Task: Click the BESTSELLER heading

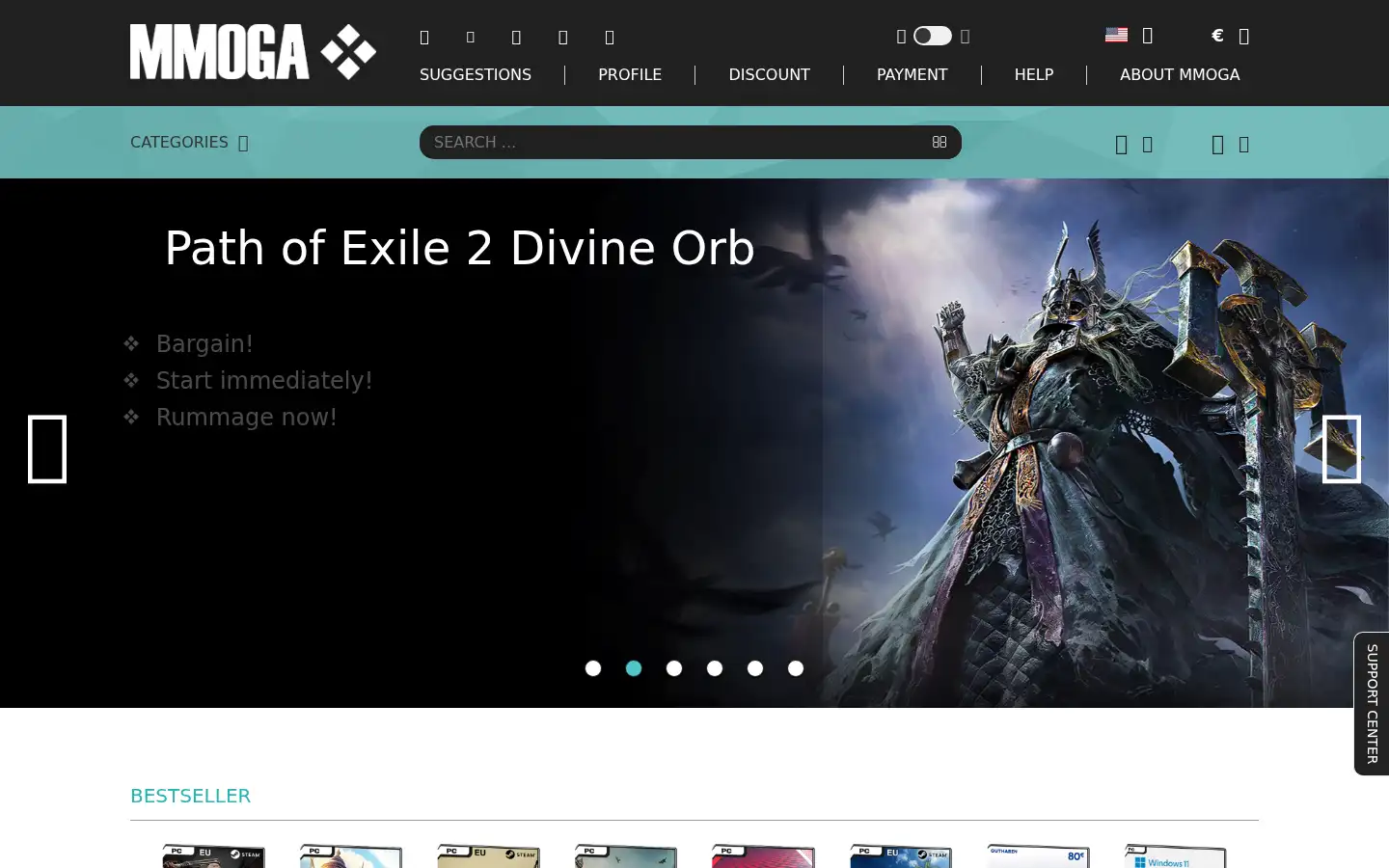Action: pos(190,796)
